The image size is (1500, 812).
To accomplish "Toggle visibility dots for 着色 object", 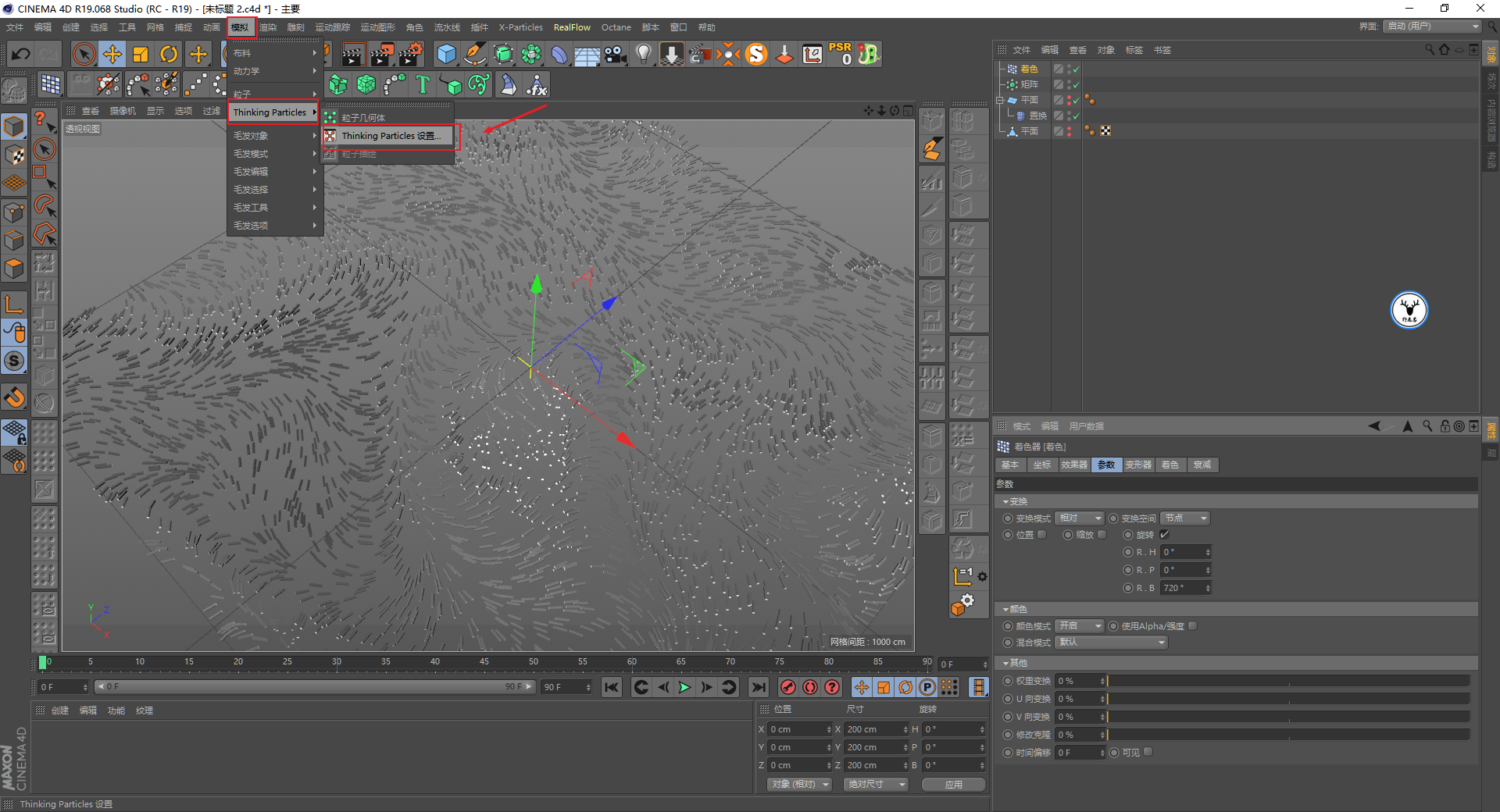I will pyautogui.click(x=1069, y=69).
